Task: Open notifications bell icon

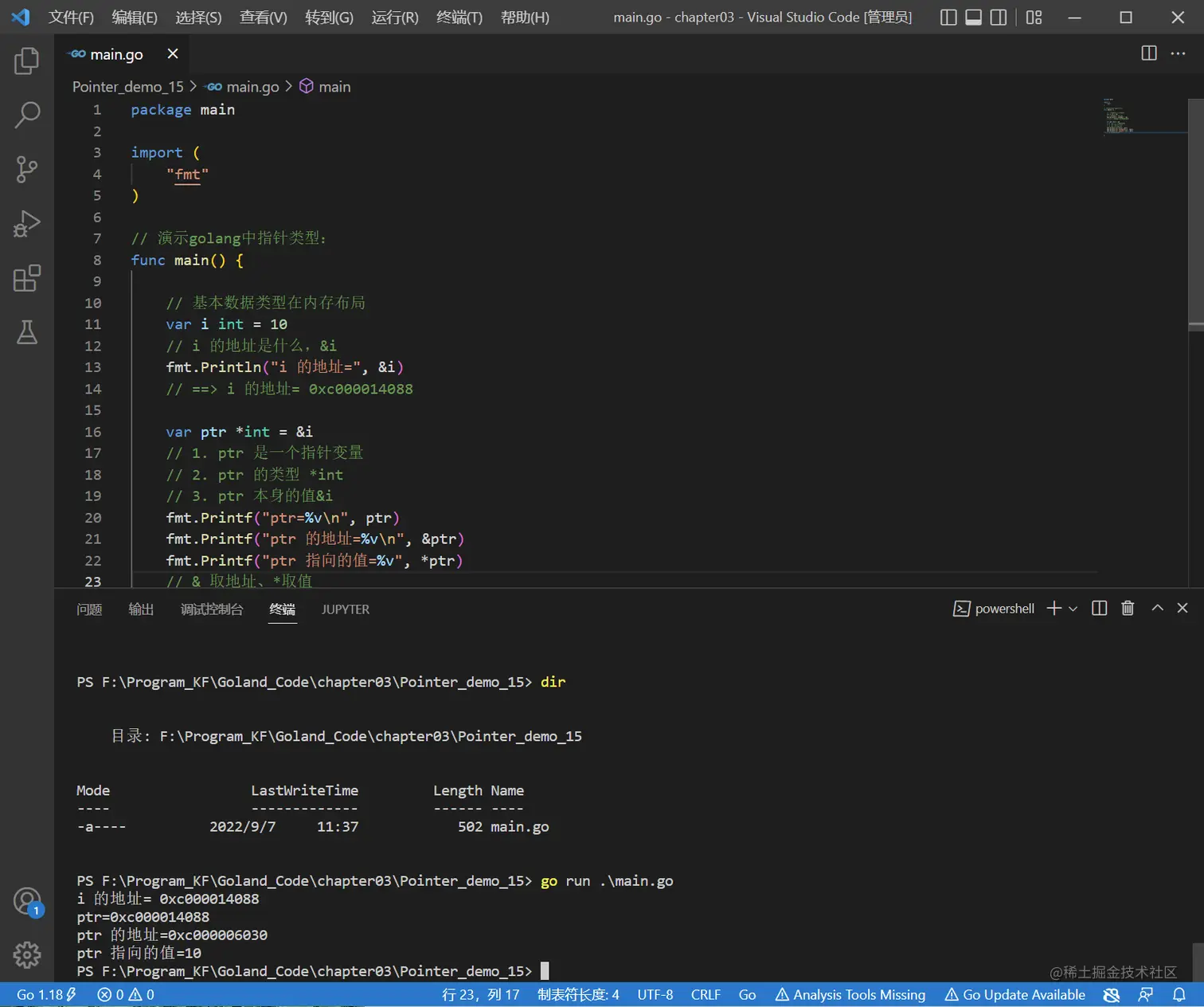Action: pos(1179,994)
